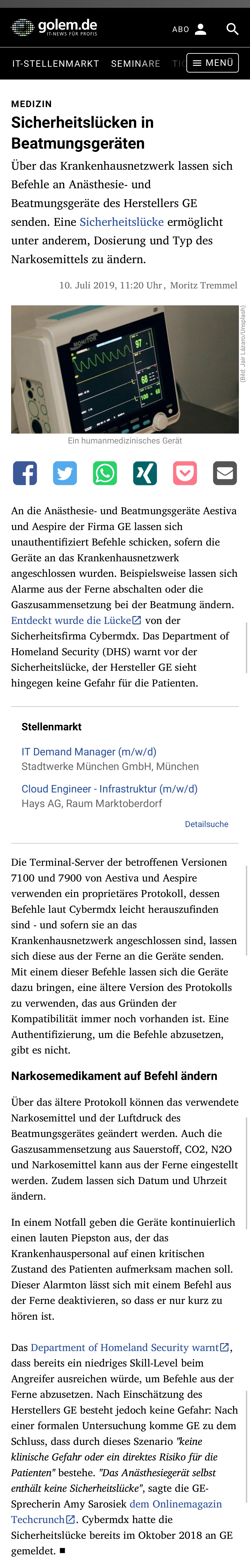Share article on Facebook
Image resolution: width=250 pixels, height=1568 pixels.
click(25, 473)
